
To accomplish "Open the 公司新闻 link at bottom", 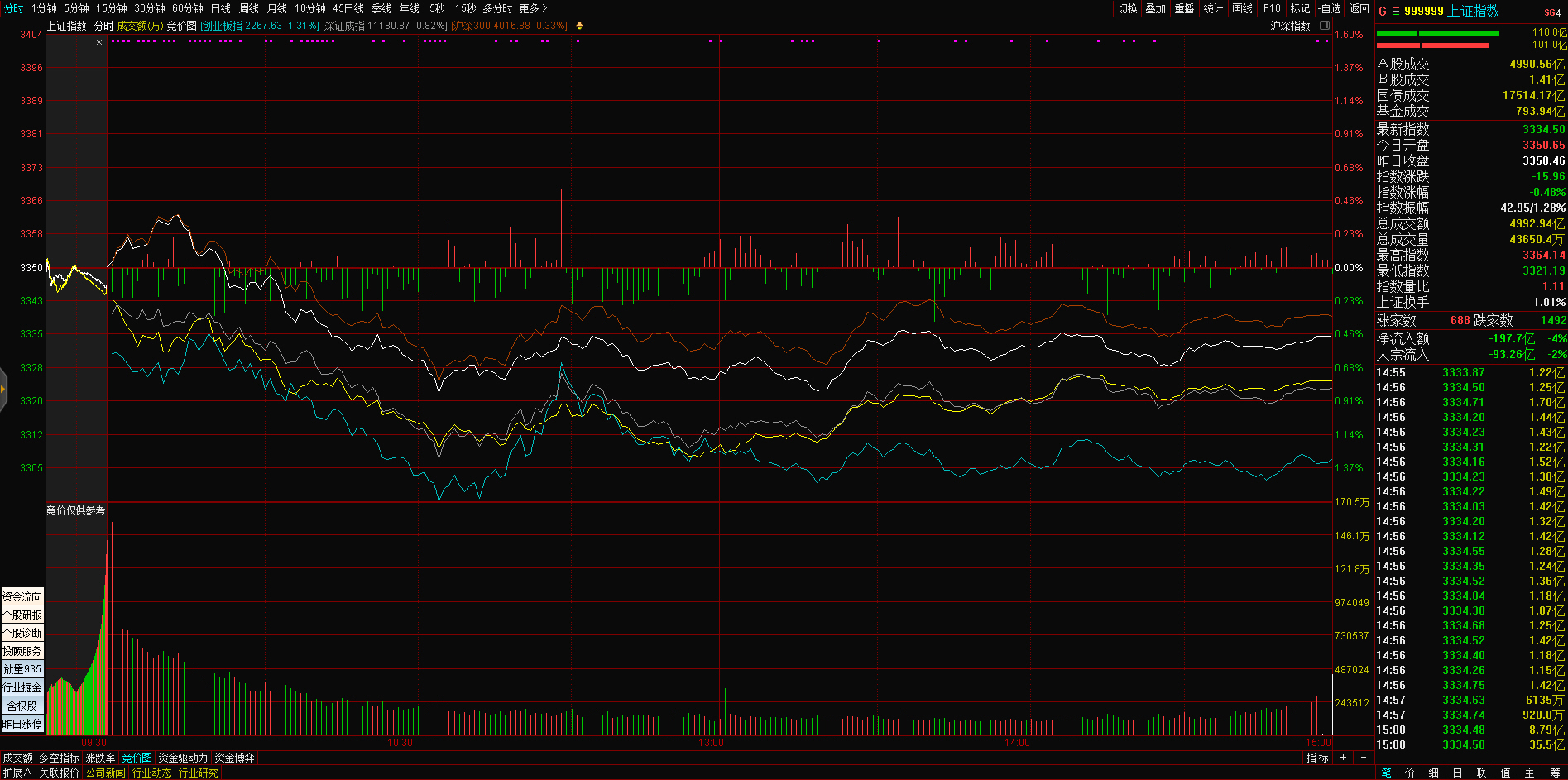I will (x=106, y=773).
